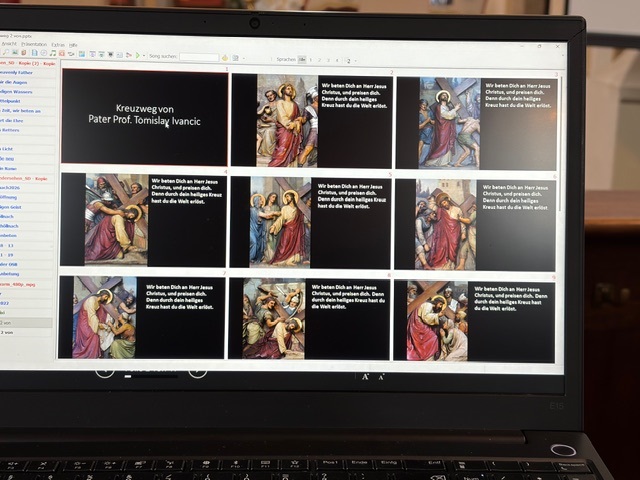The width and height of the screenshot is (640, 480).
Task: Select the 'Kreuzweg von Pater Prof.' title slide
Action: point(145,115)
